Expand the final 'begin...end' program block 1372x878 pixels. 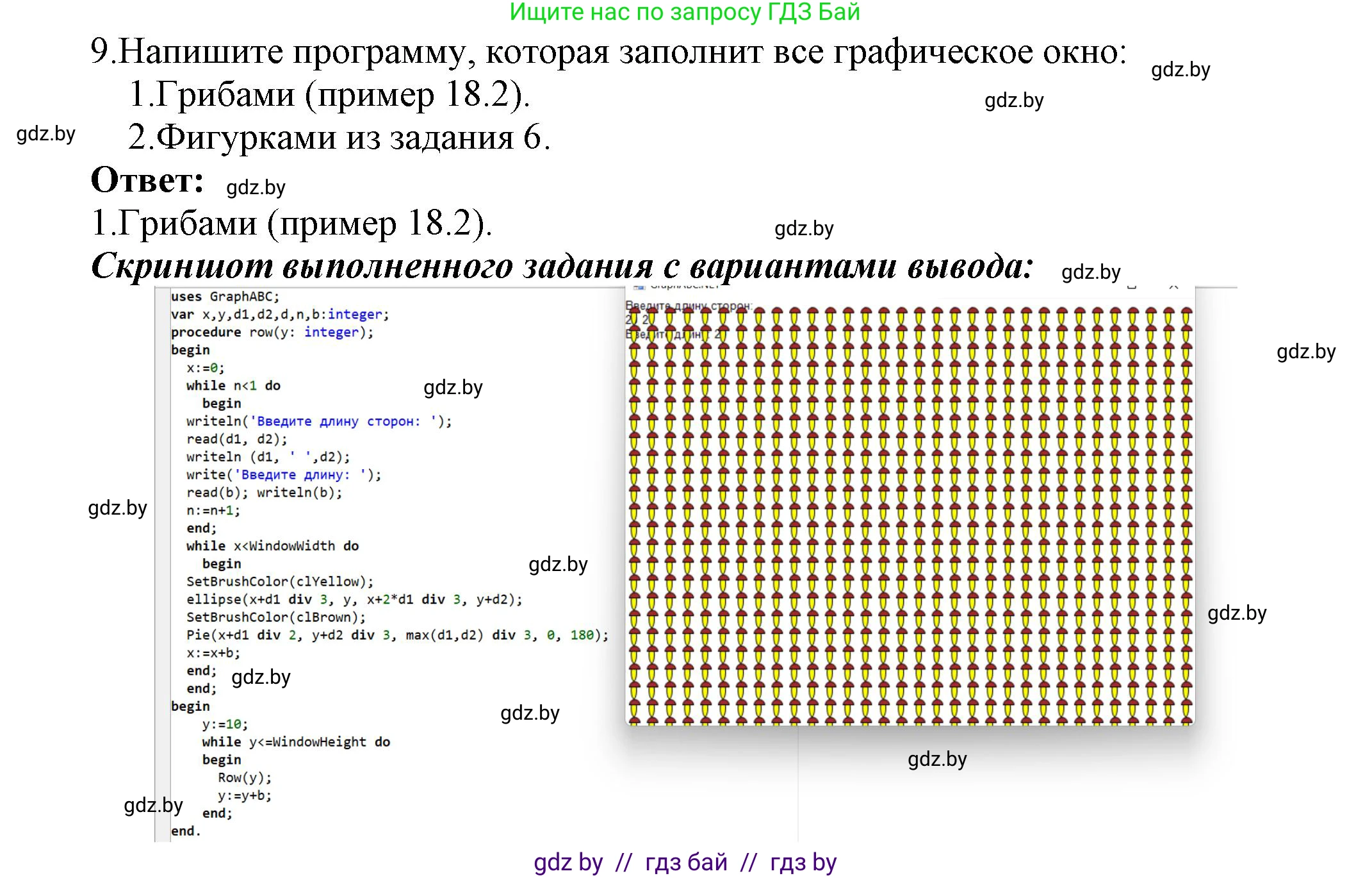pyautogui.click(x=190, y=706)
